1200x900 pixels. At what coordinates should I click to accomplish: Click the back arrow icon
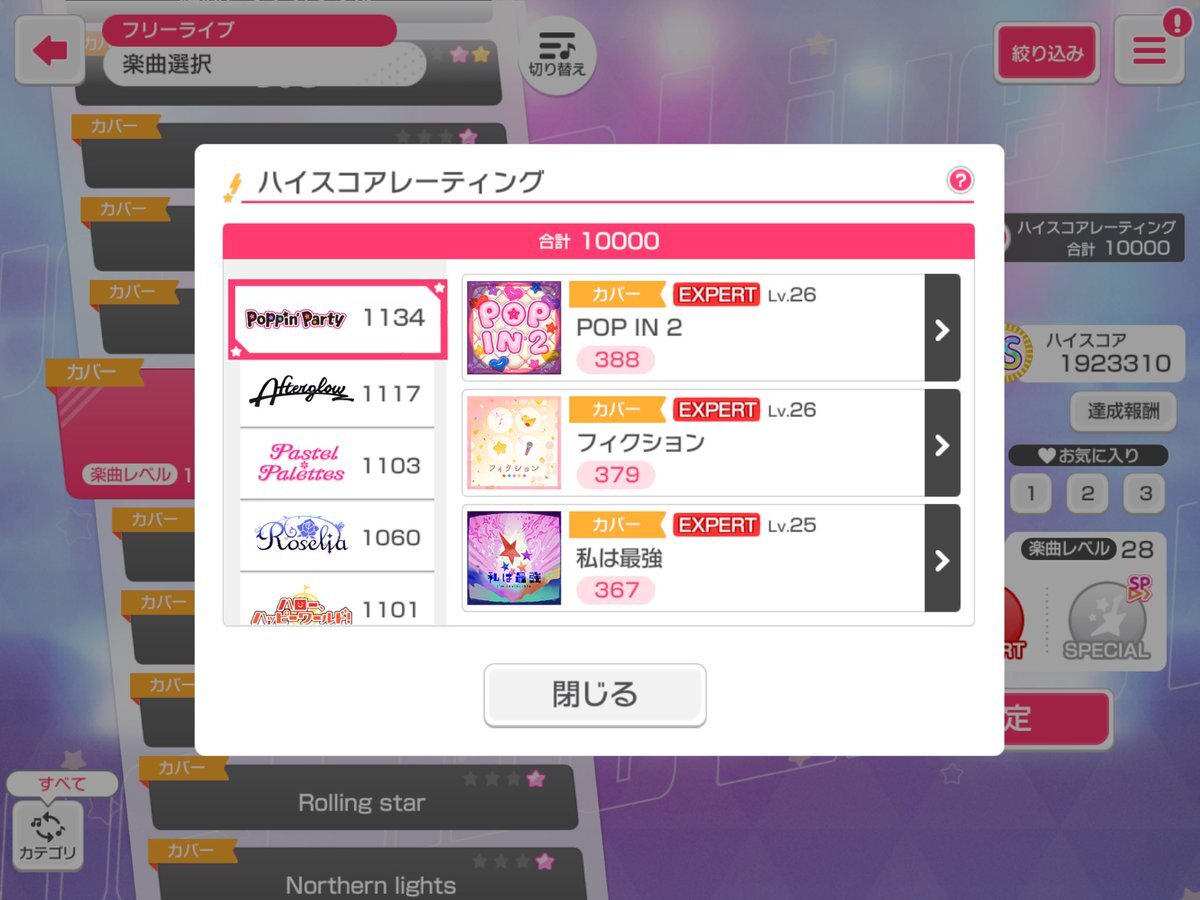[49, 51]
